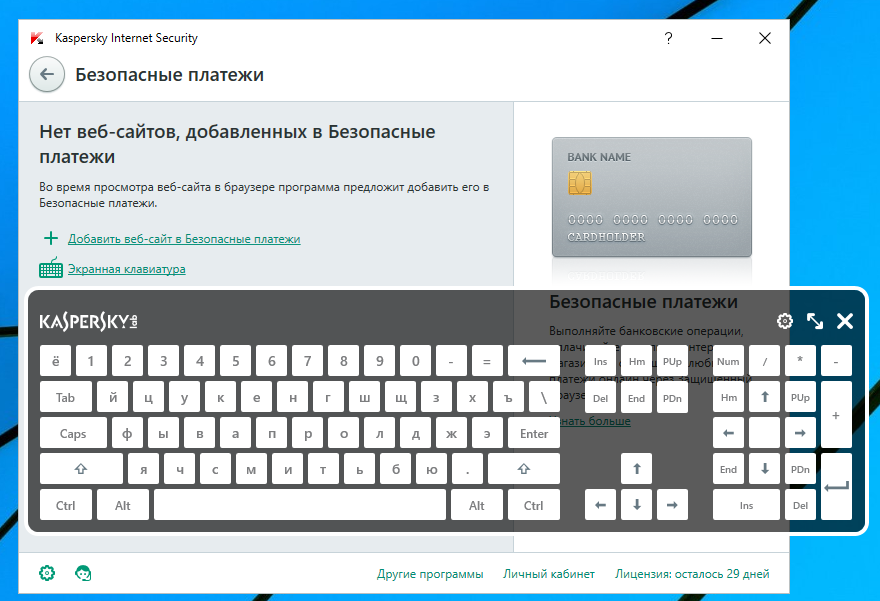
Task: Tap the numpad left arrow key
Action: tap(728, 433)
